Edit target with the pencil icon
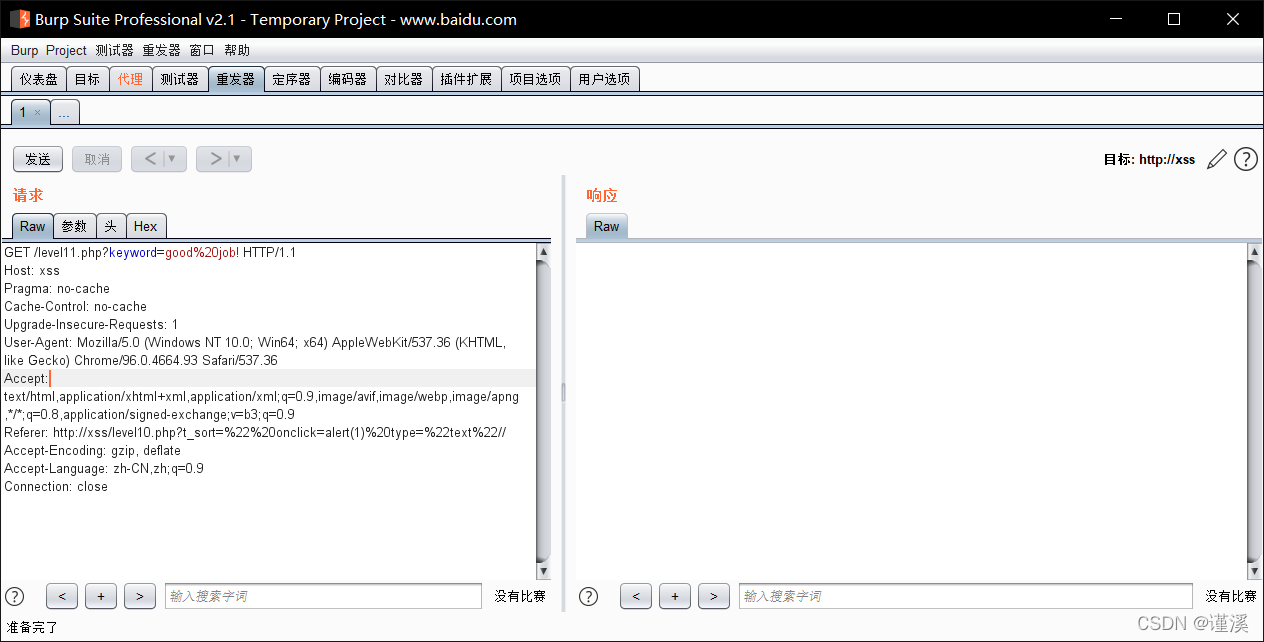This screenshot has width=1264, height=642. (1217, 159)
